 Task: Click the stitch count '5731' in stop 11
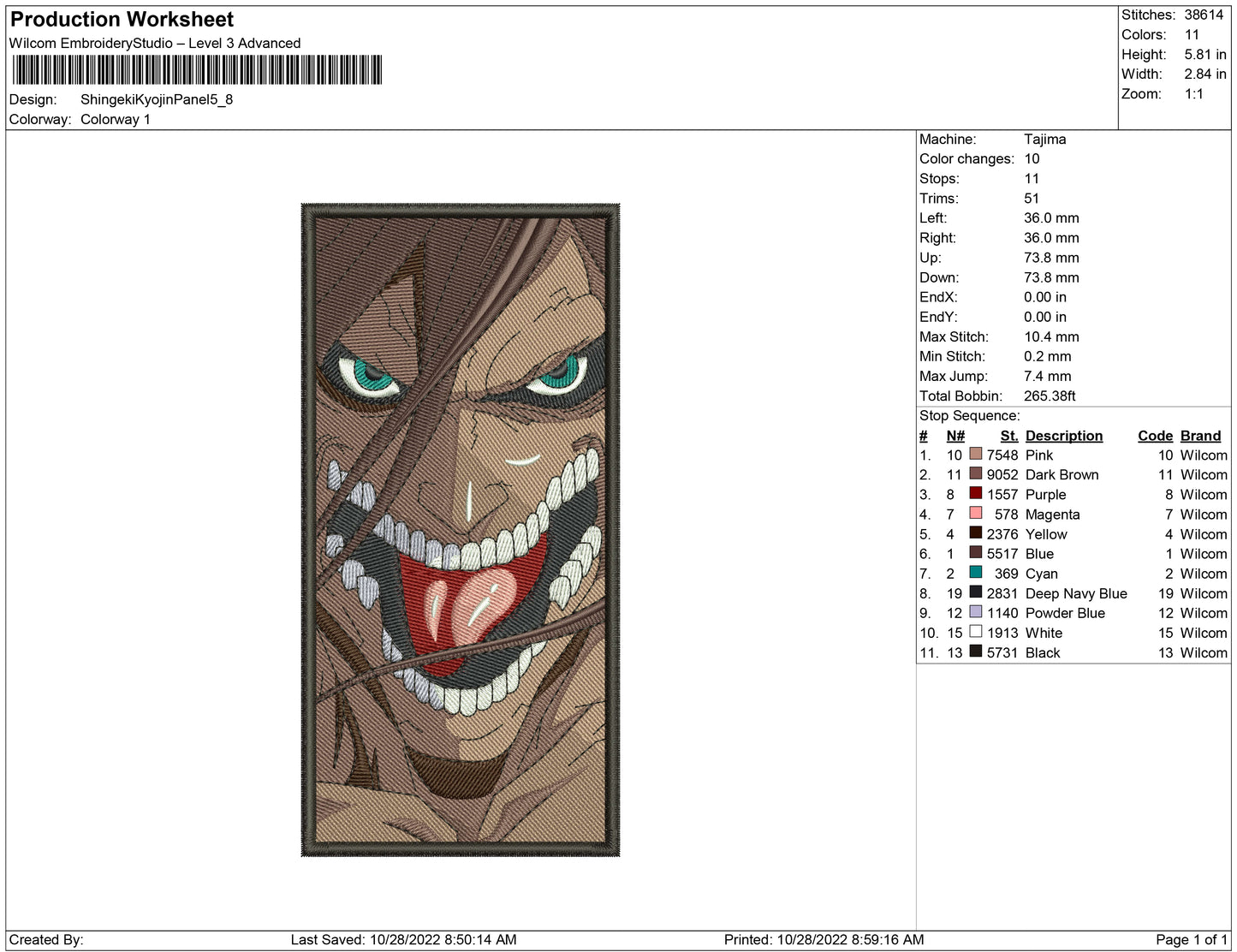point(1002,652)
